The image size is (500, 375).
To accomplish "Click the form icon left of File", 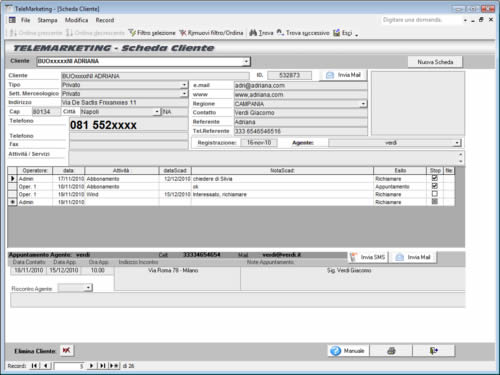I will tap(12, 20).
